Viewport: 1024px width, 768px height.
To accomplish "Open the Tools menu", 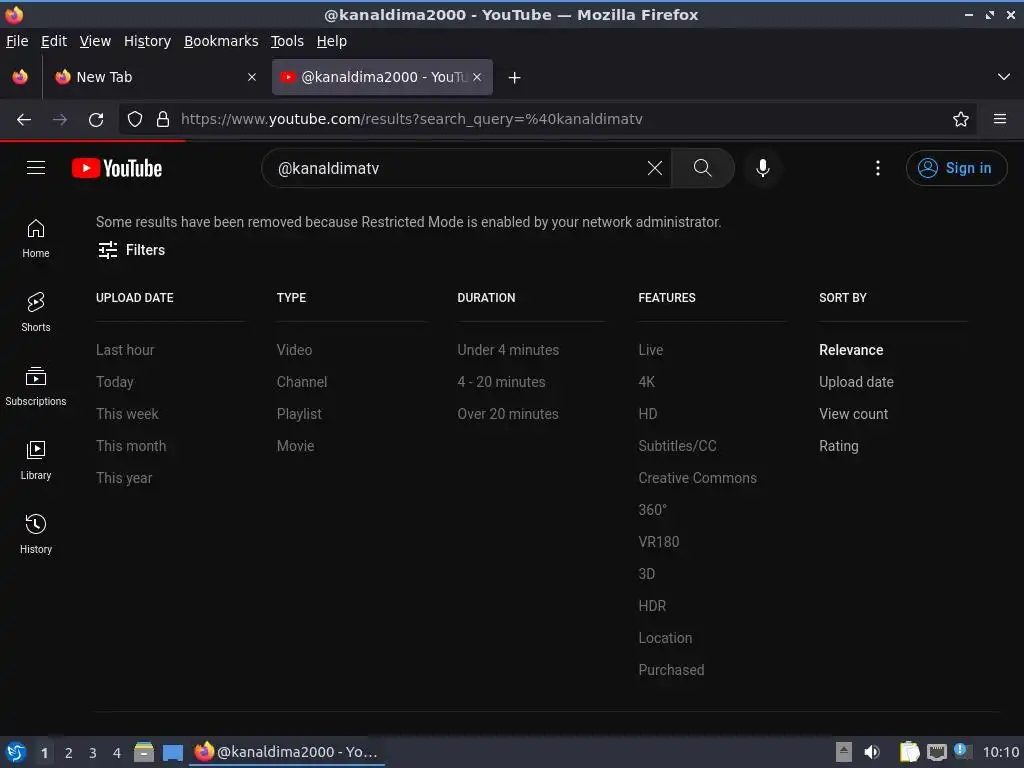I will click(x=287, y=41).
